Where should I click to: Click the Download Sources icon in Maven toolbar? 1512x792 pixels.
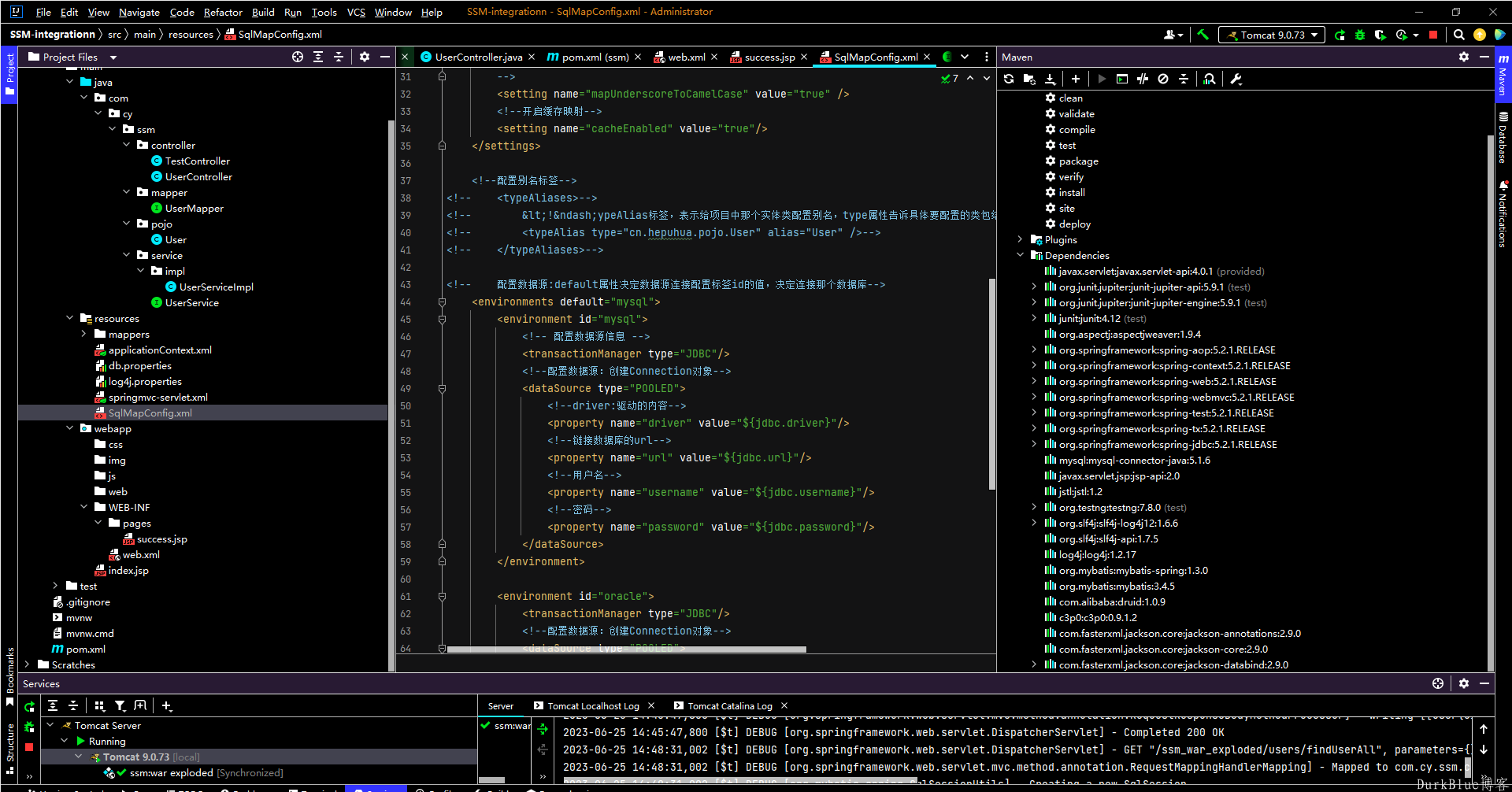coord(1050,79)
